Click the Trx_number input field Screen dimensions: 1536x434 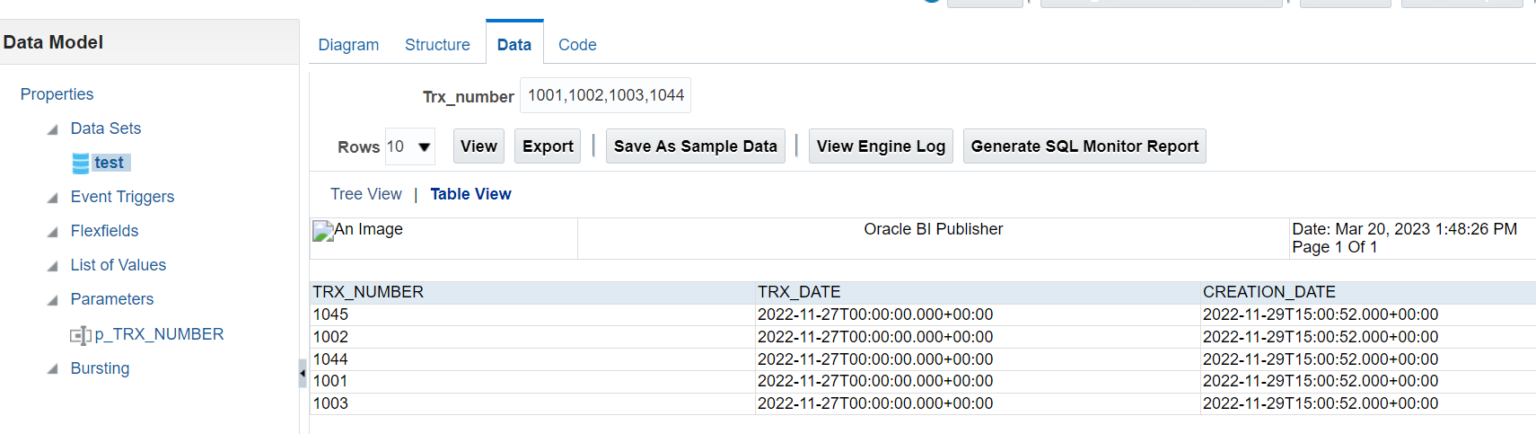coord(605,96)
